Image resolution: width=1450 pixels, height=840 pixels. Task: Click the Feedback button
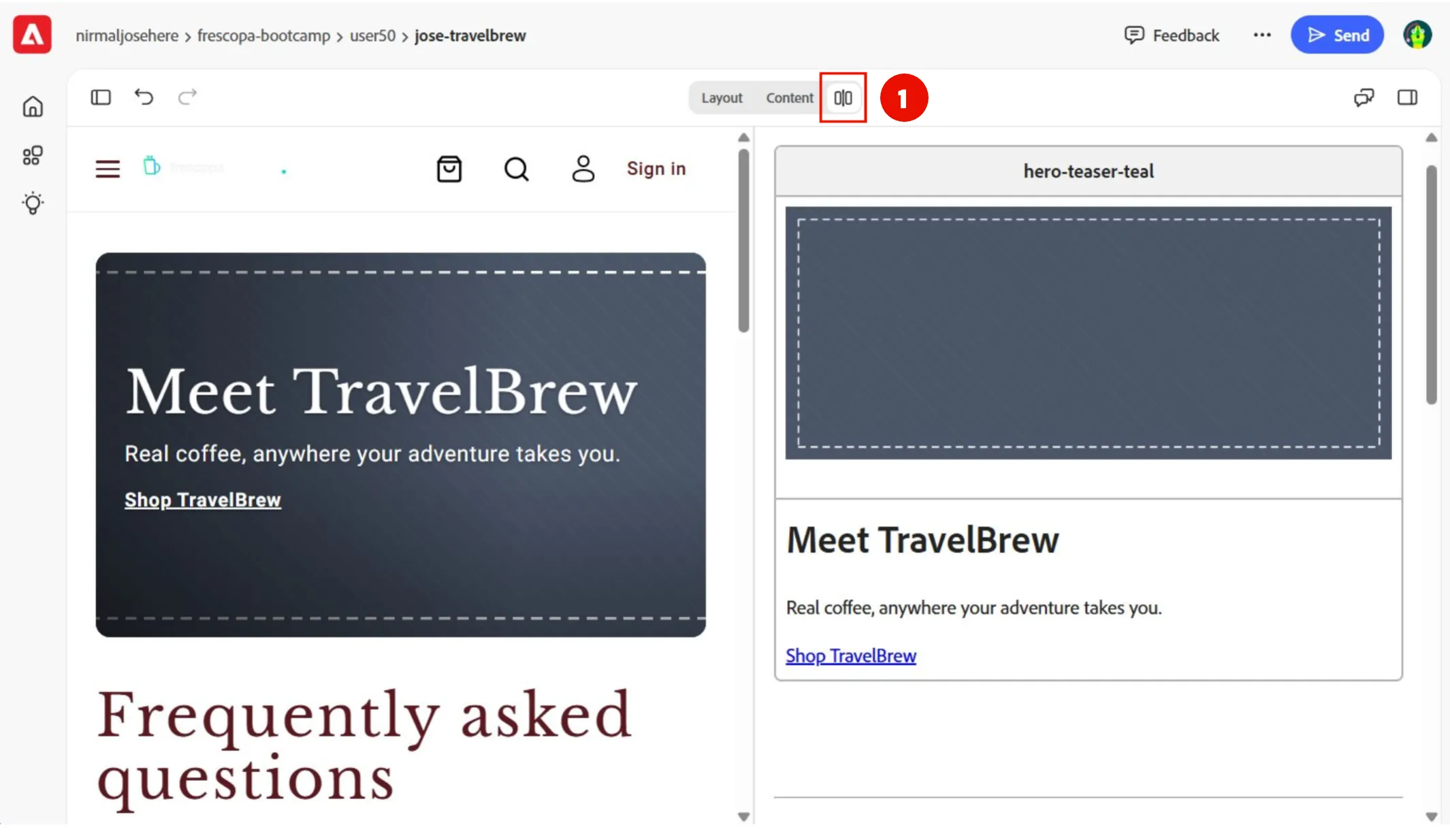1172,35
